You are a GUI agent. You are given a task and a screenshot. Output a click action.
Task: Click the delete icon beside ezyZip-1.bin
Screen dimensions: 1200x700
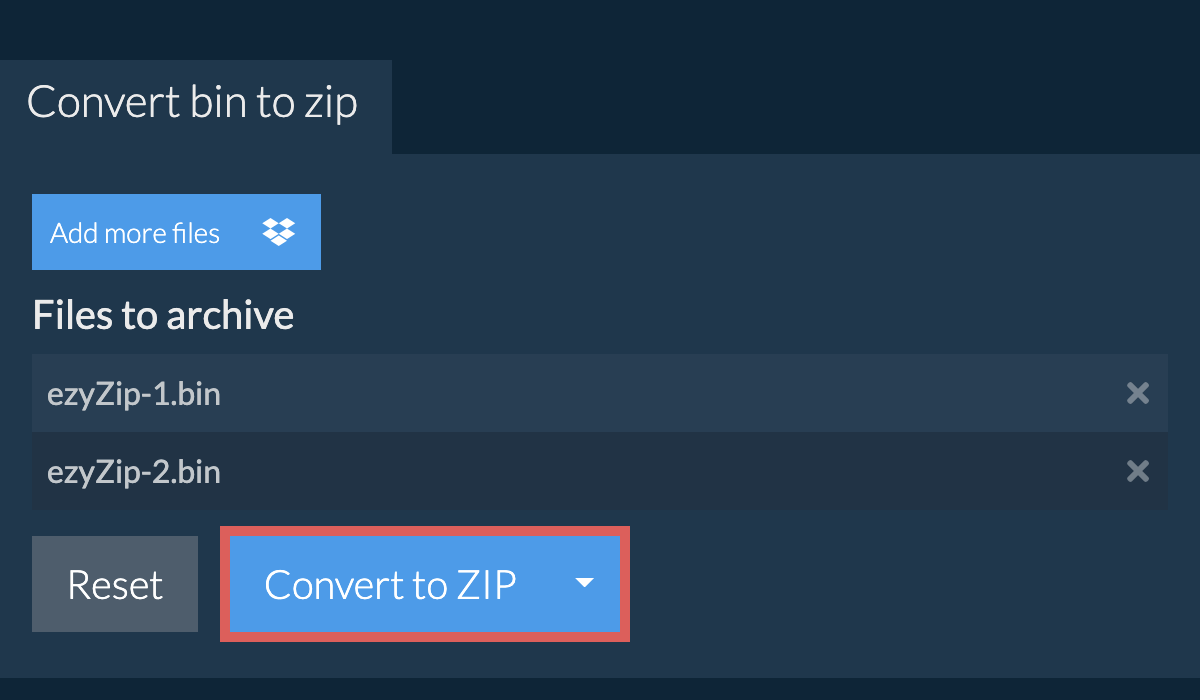pos(1138,393)
